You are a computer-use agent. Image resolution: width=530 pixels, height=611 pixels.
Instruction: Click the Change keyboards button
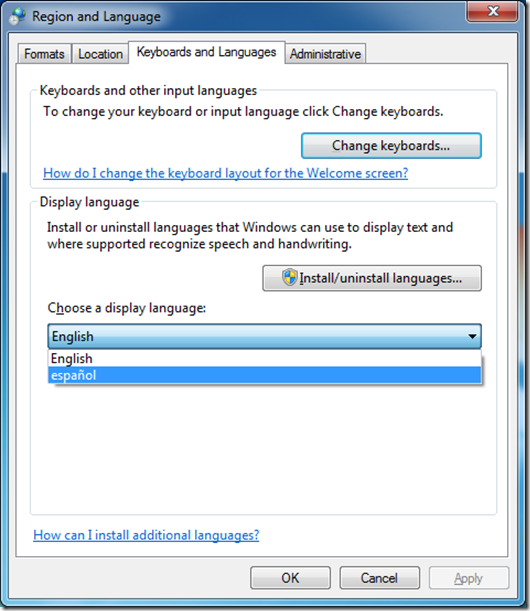click(391, 146)
